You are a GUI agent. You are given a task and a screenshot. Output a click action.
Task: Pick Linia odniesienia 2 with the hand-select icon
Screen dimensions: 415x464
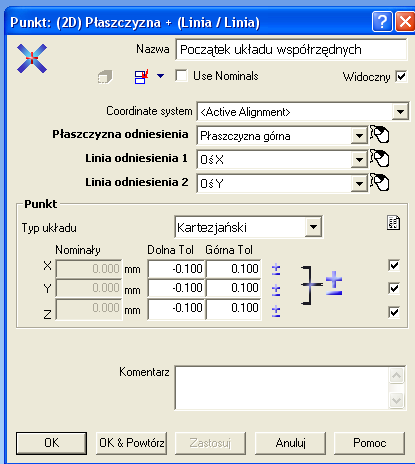380,182
